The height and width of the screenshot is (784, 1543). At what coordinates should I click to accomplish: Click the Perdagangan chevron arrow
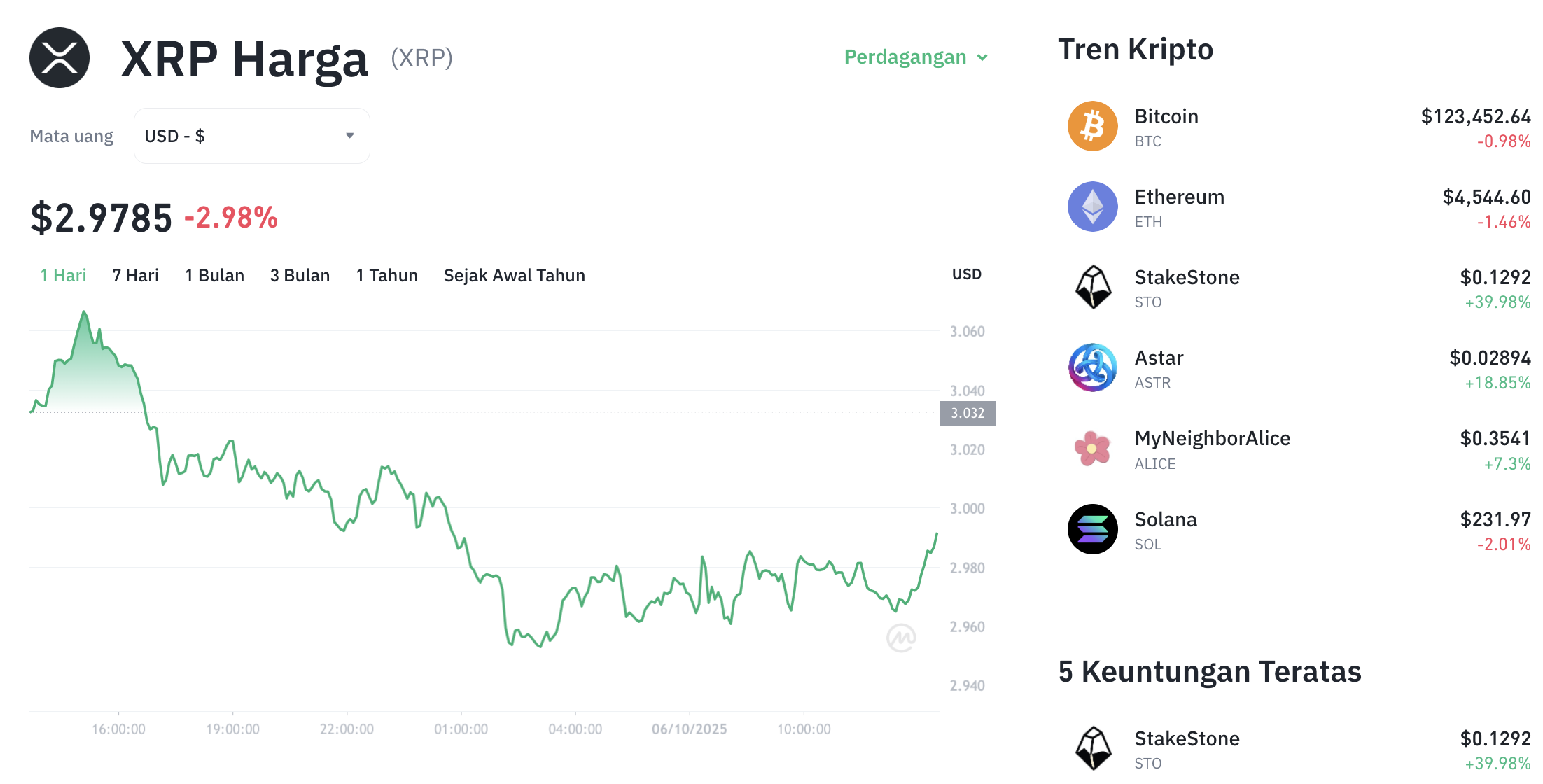(982, 58)
